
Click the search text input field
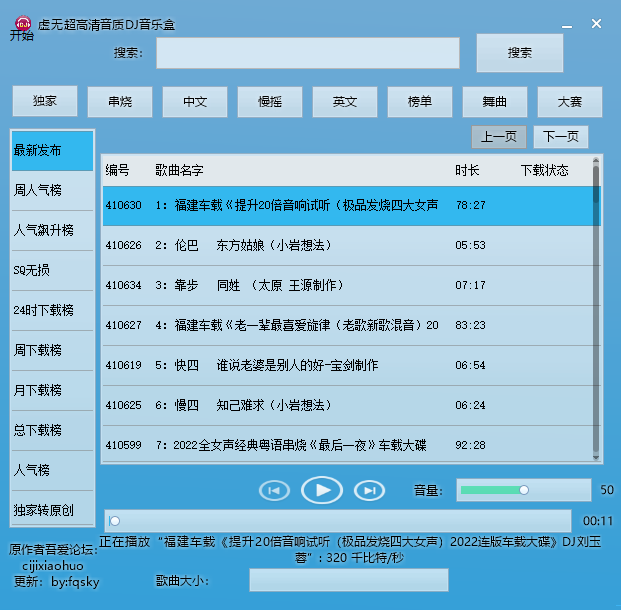pos(308,53)
